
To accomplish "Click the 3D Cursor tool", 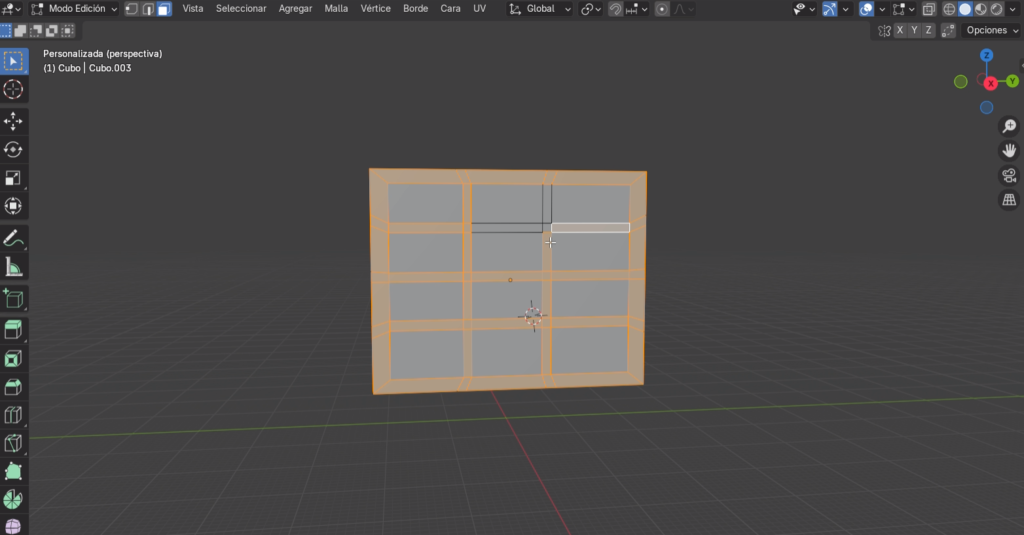I will click(14, 90).
